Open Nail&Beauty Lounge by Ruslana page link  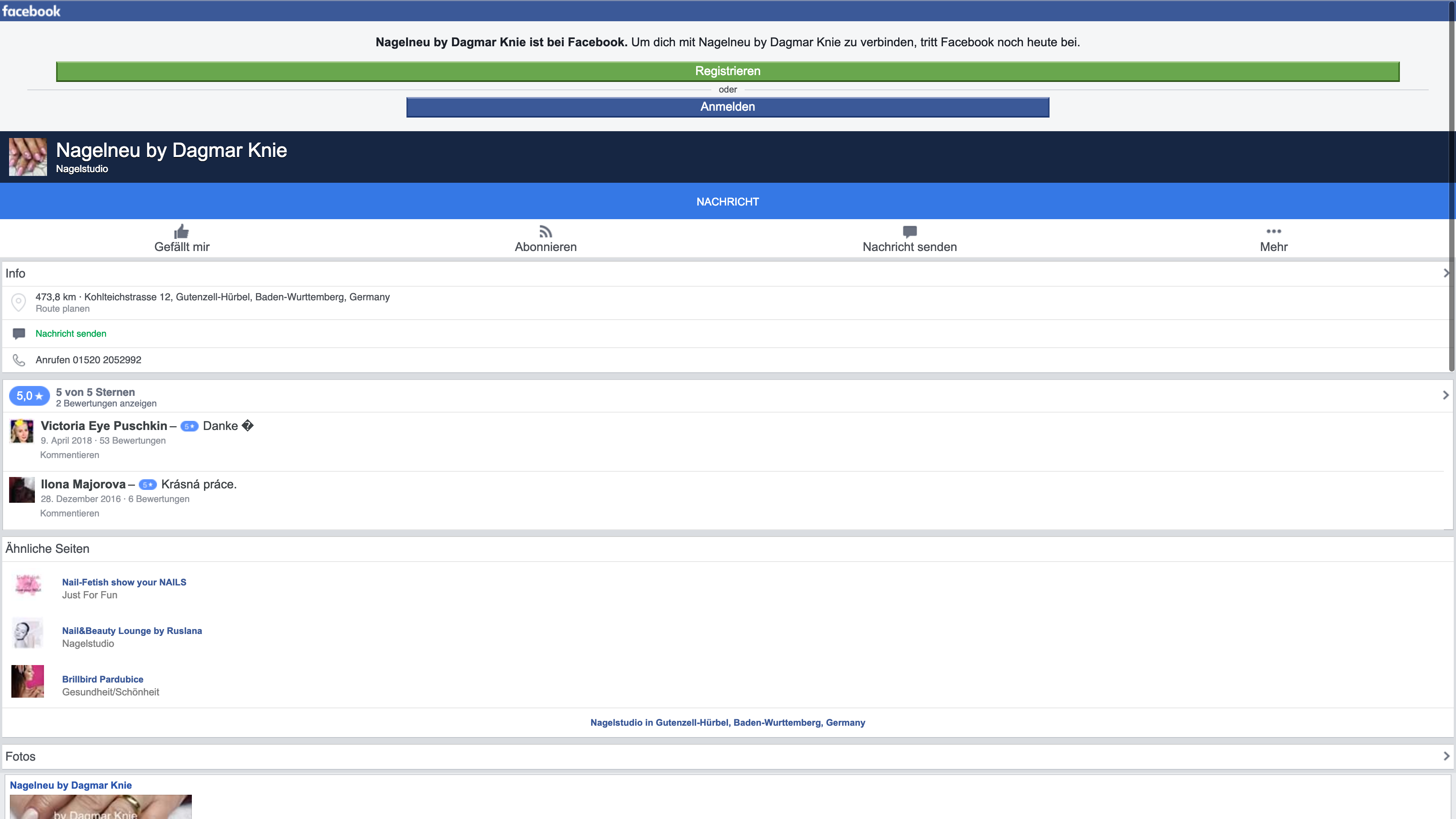point(132,631)
